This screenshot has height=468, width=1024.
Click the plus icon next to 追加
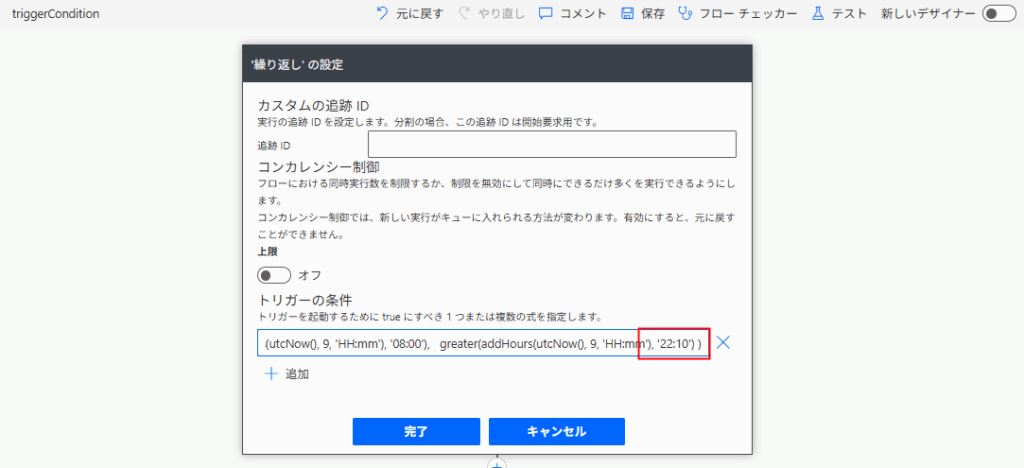coord(270,374)
